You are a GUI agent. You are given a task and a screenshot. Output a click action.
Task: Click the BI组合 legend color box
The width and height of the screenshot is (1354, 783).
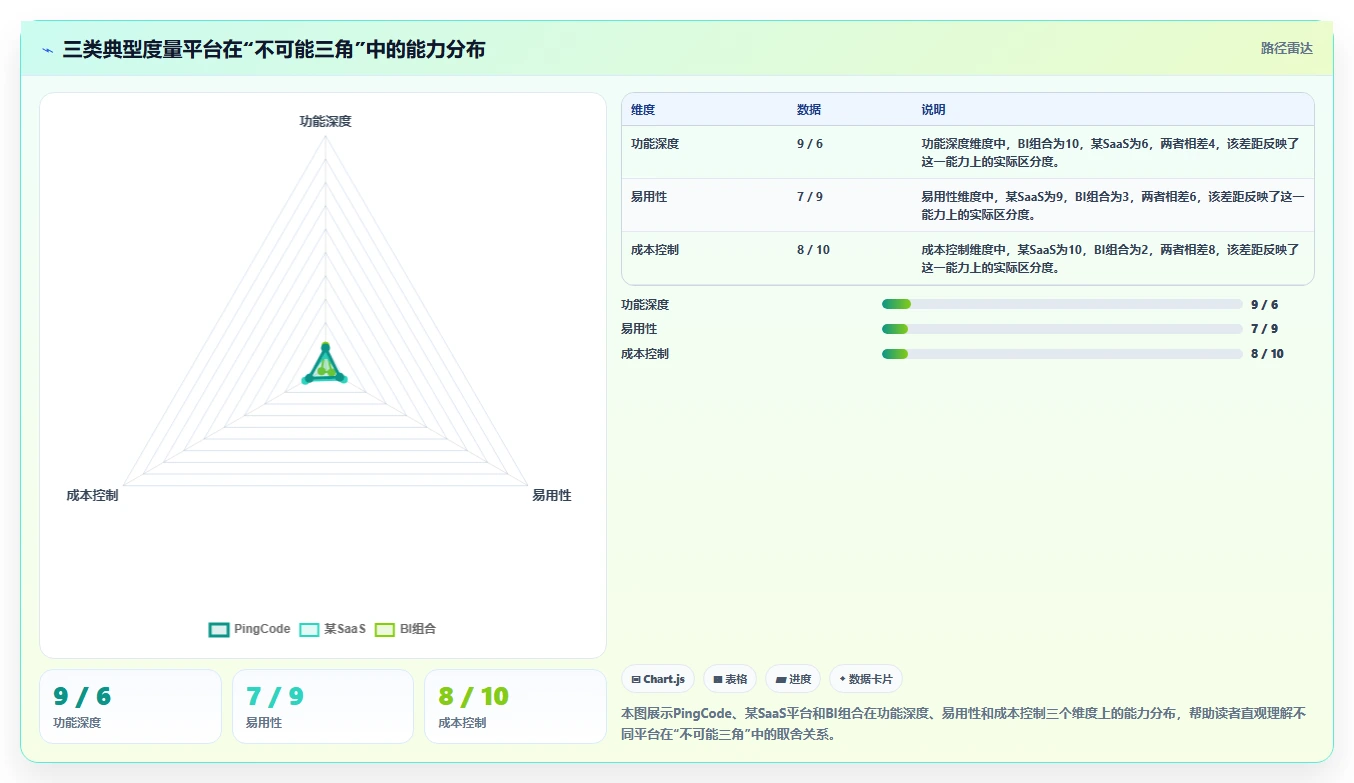click(385, 629)
